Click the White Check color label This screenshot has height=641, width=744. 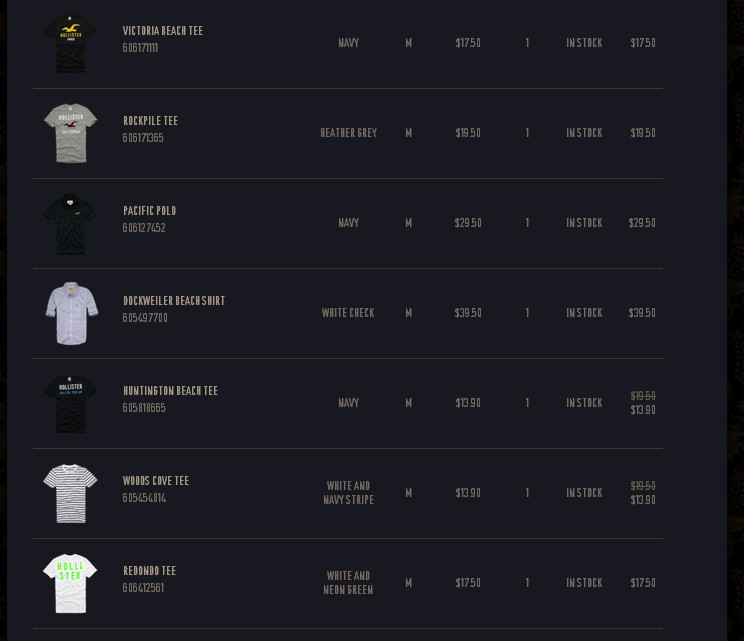(x=348, y=313)
